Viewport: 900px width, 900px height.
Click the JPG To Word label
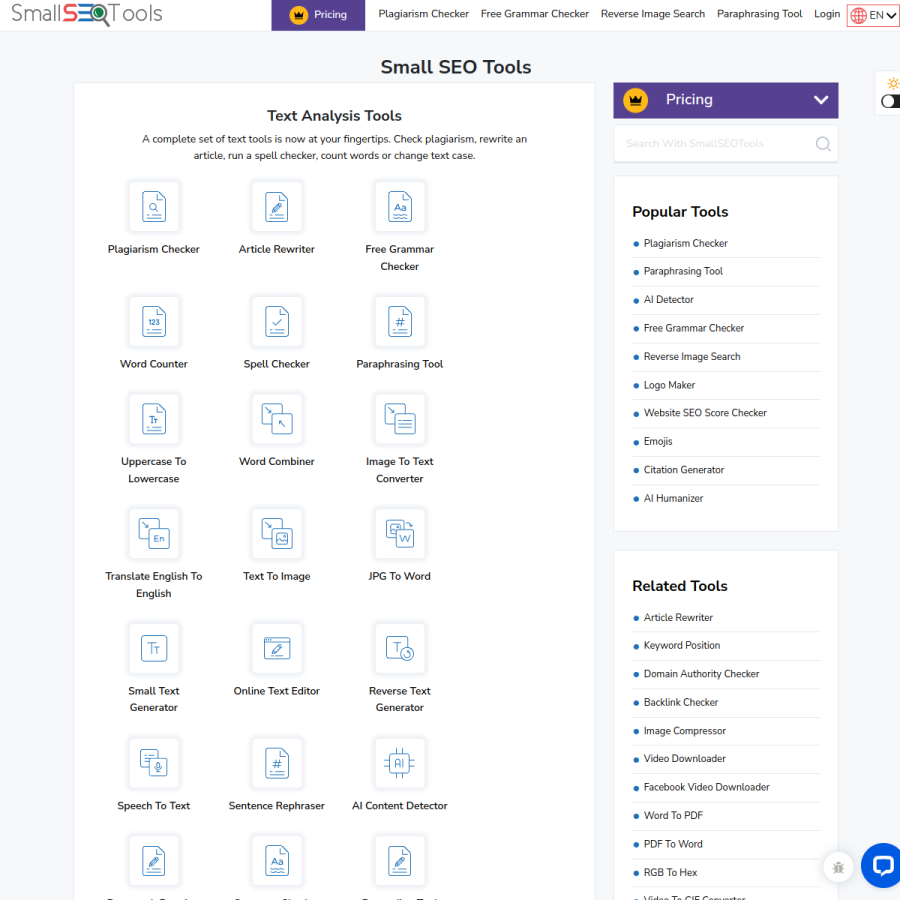pyautogui.click(x=399, y=576)
